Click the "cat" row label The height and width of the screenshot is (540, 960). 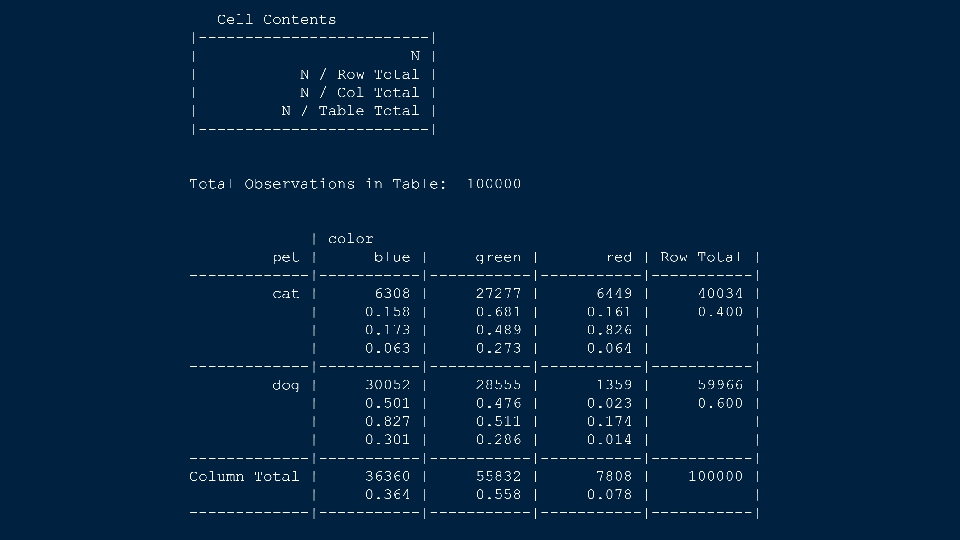(x=286, y=294)
